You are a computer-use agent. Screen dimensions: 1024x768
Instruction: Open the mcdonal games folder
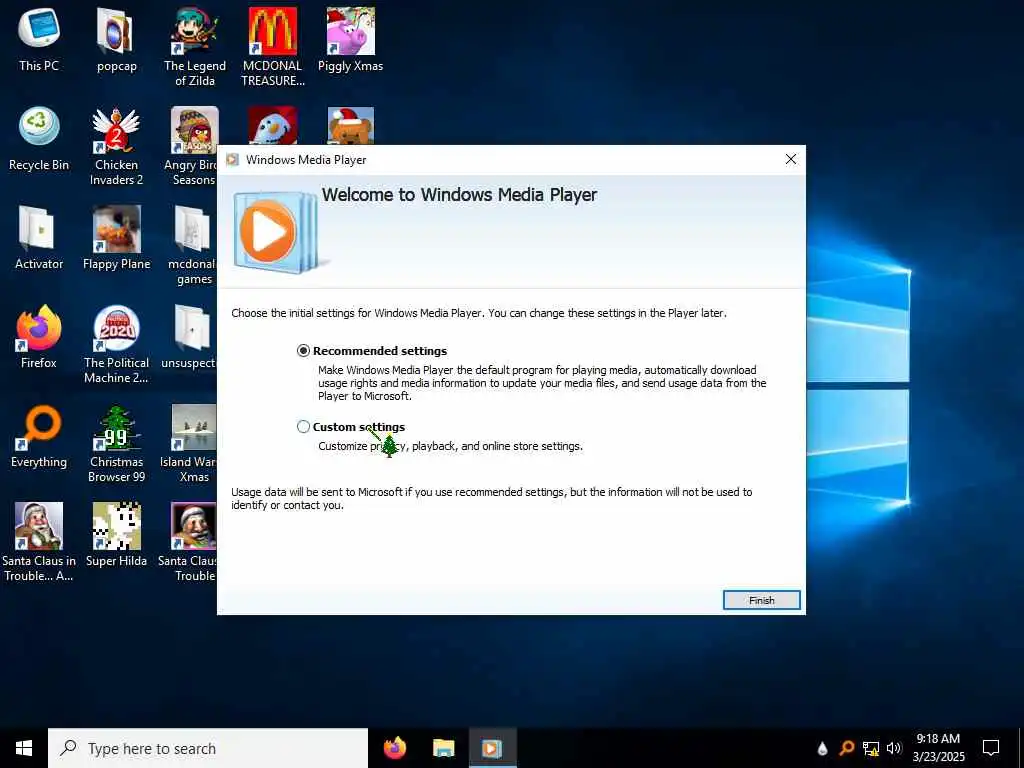pyautogui.click(x=192, y=246)
